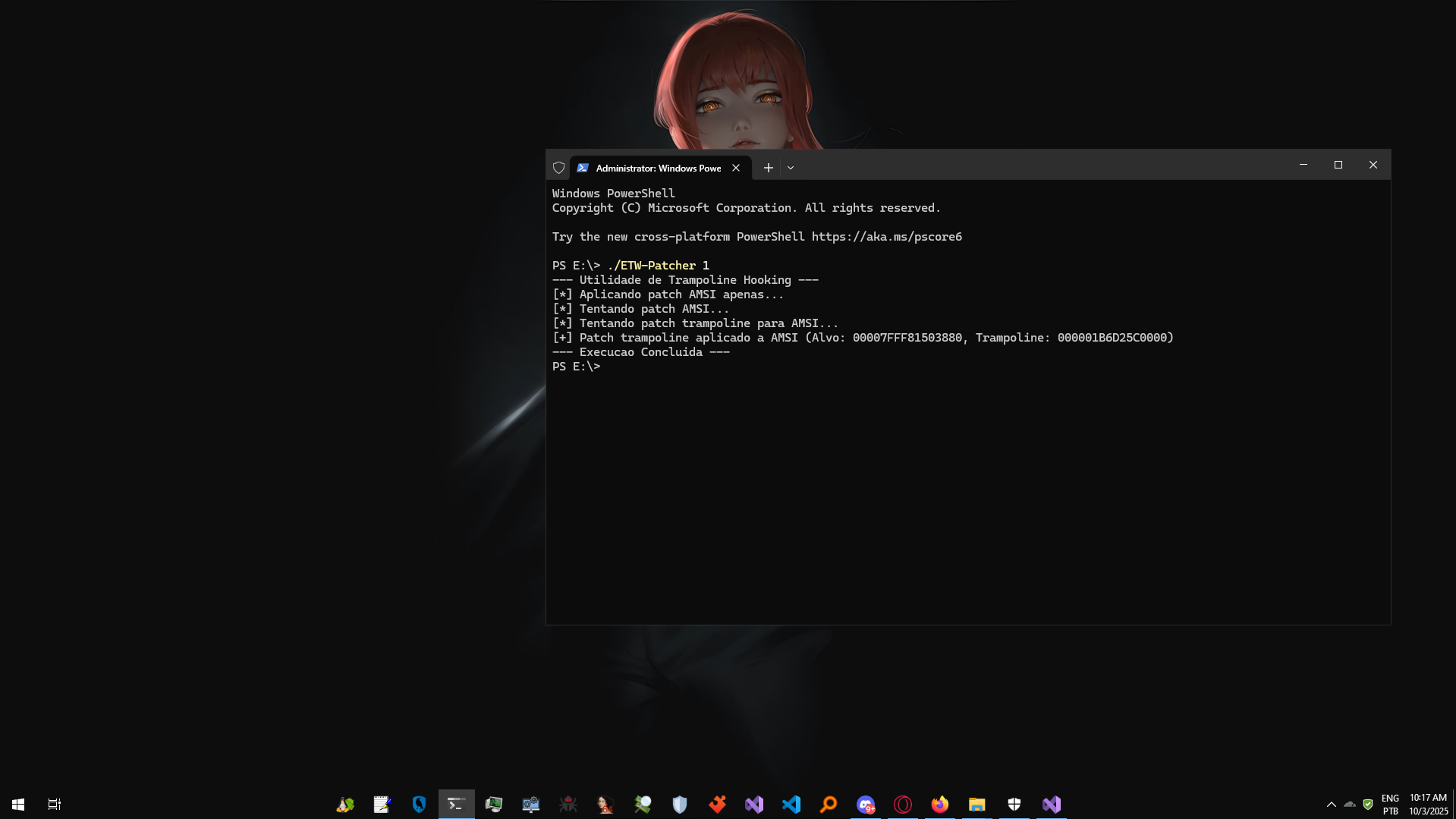Minimize the Windows Terminal window

tap(1303, 165)
